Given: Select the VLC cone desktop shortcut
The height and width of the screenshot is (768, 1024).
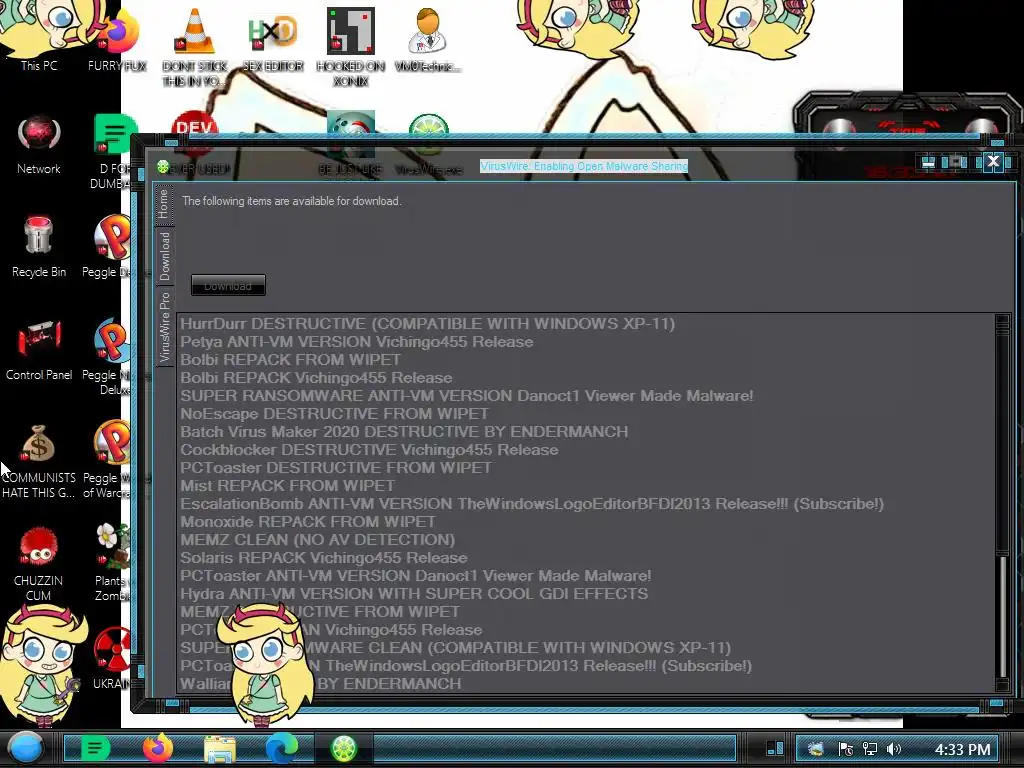Looking at the screenshot, I should (195, 46).
